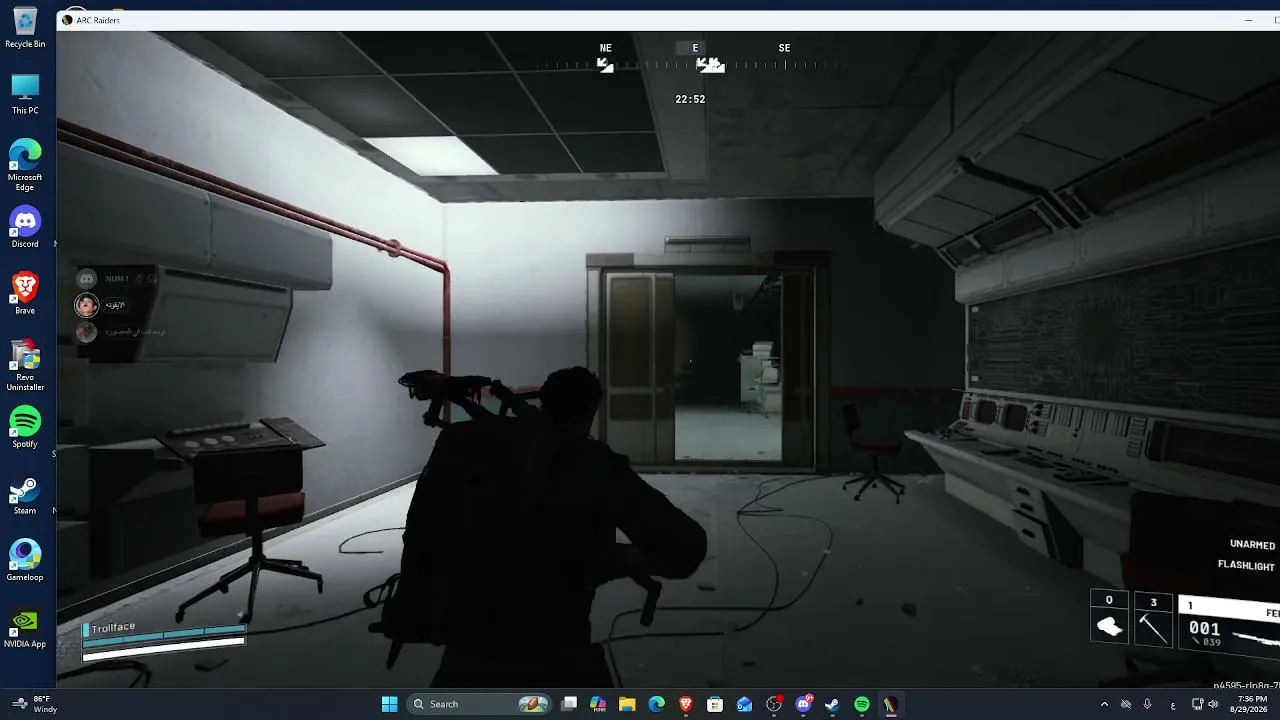This screenshot has height=720, width=1280.
Task: Click the NE compass heading
Action: coord(605,48)
